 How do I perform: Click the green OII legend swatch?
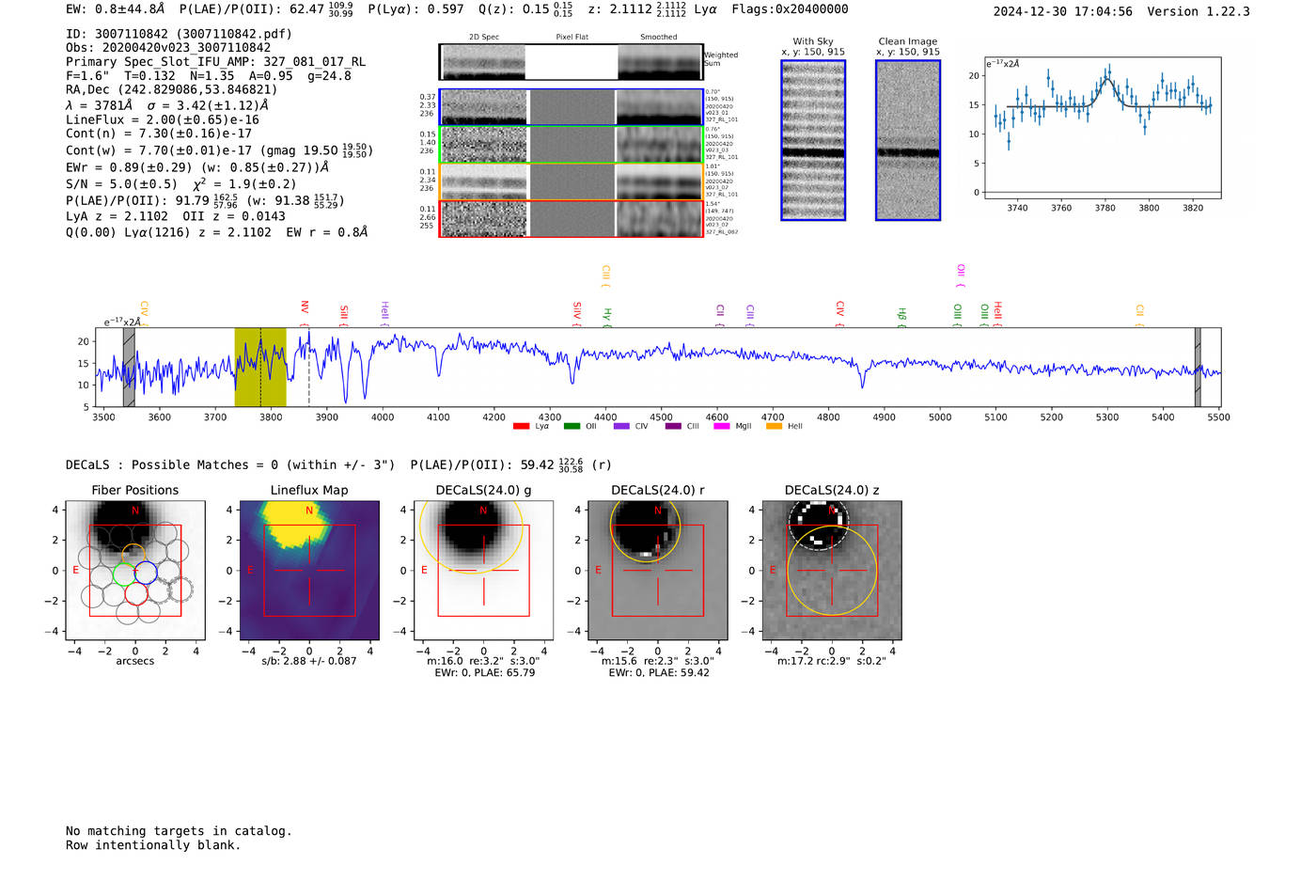coord(572,427)
